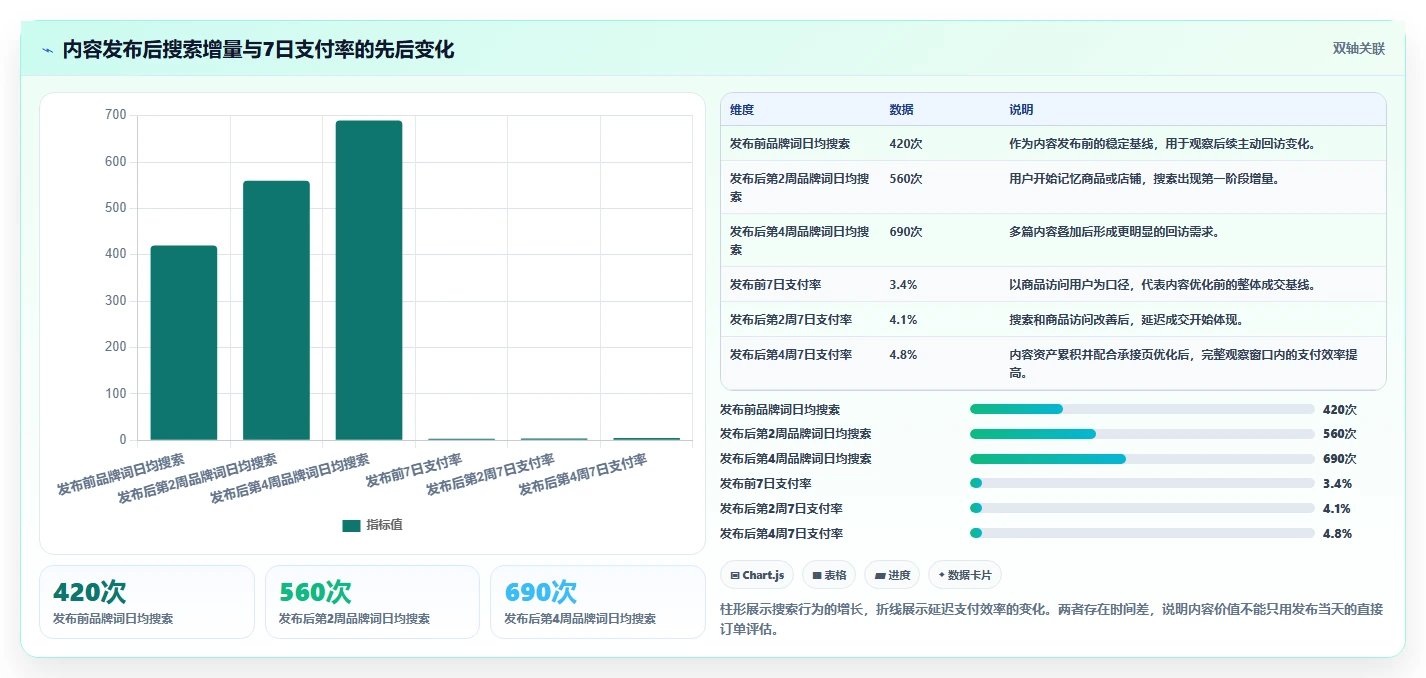Click the 100 y-axis label
Screen dimensions: 1426x678
click(116, 393)
